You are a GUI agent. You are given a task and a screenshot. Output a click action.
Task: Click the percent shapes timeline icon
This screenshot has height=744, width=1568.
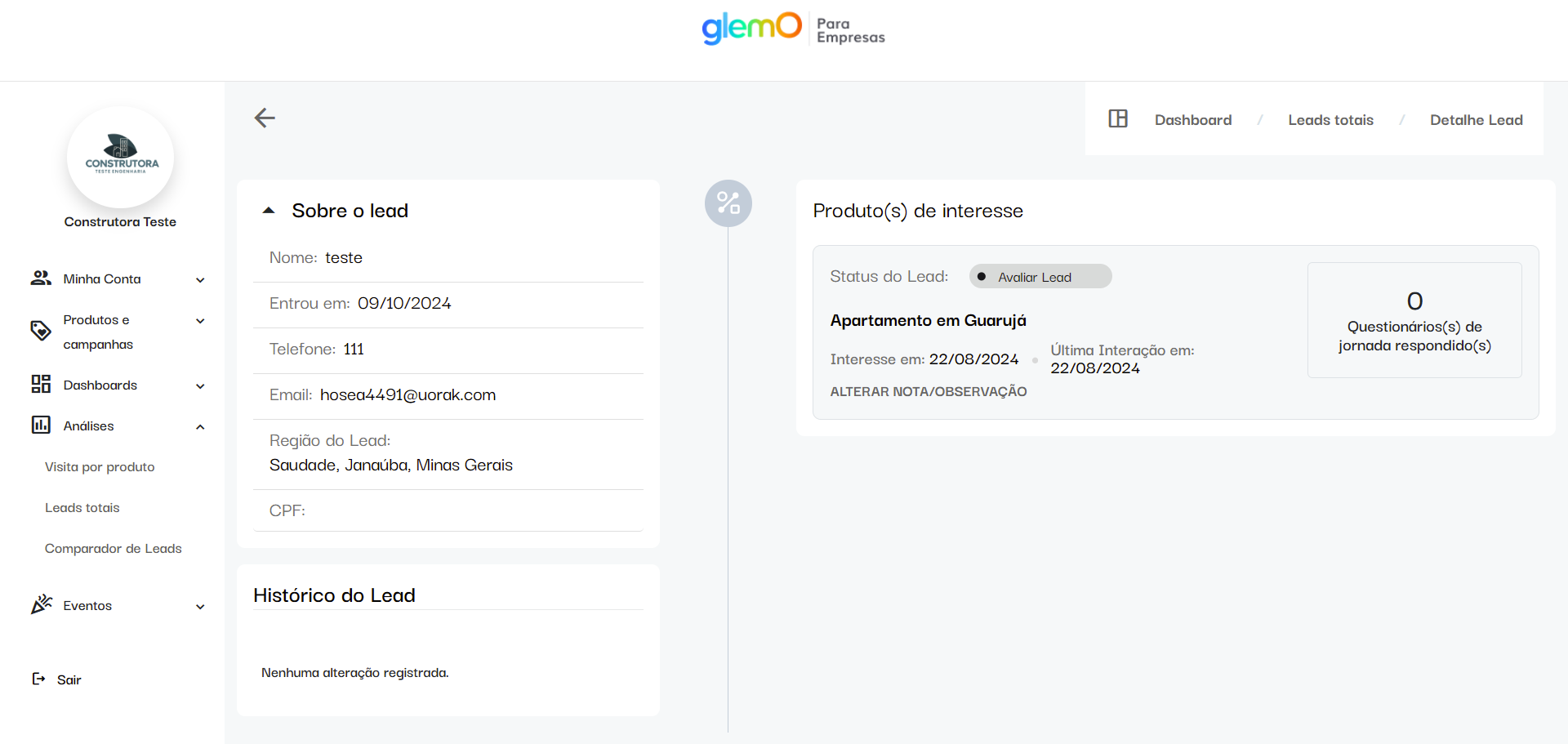pos(728,203)
